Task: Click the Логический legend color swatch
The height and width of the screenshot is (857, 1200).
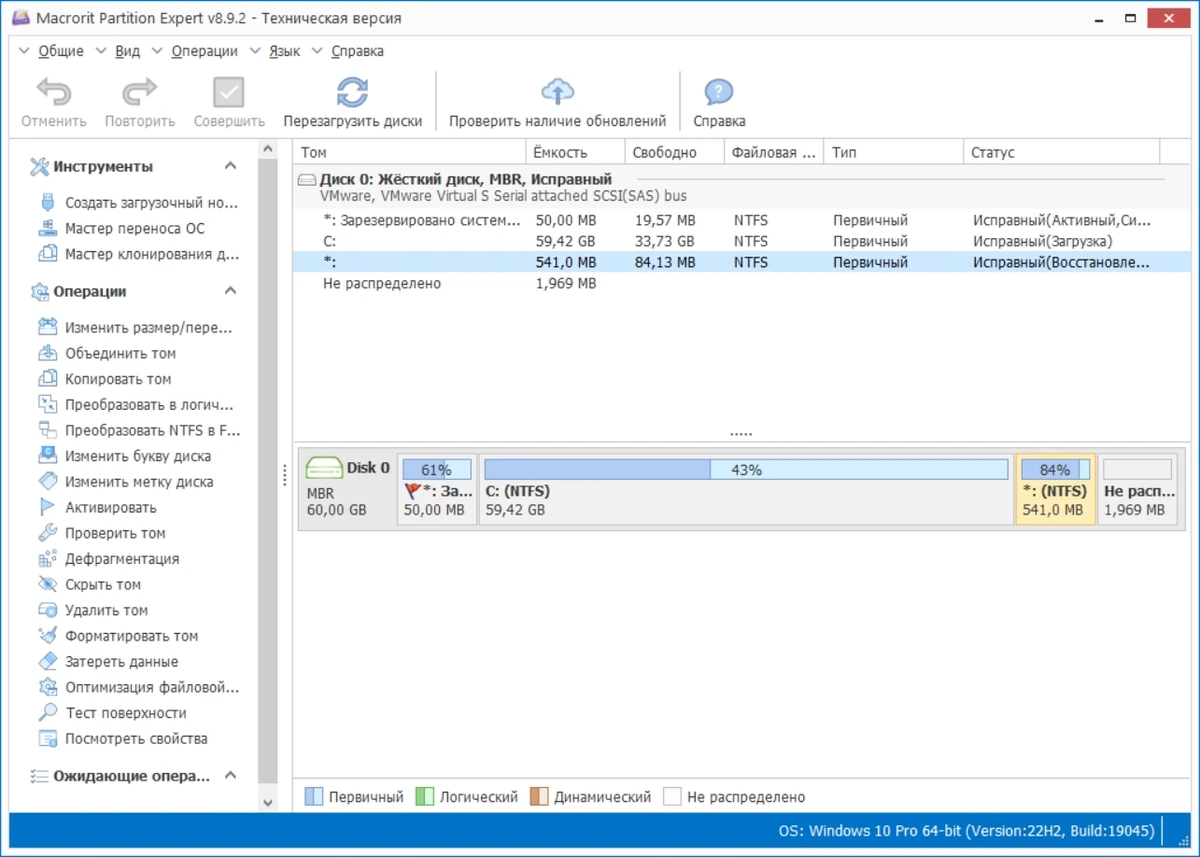Action: (423, 797)
